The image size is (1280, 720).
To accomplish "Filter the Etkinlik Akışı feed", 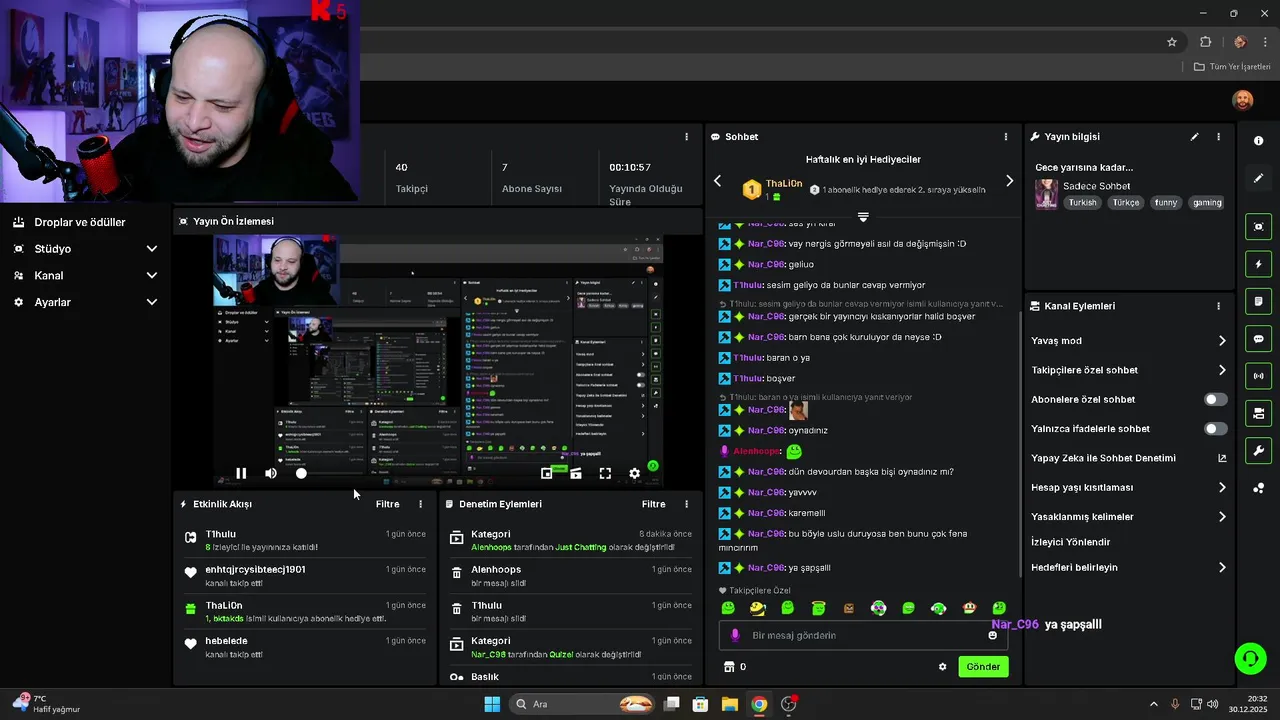I will [x=387, y=504].
